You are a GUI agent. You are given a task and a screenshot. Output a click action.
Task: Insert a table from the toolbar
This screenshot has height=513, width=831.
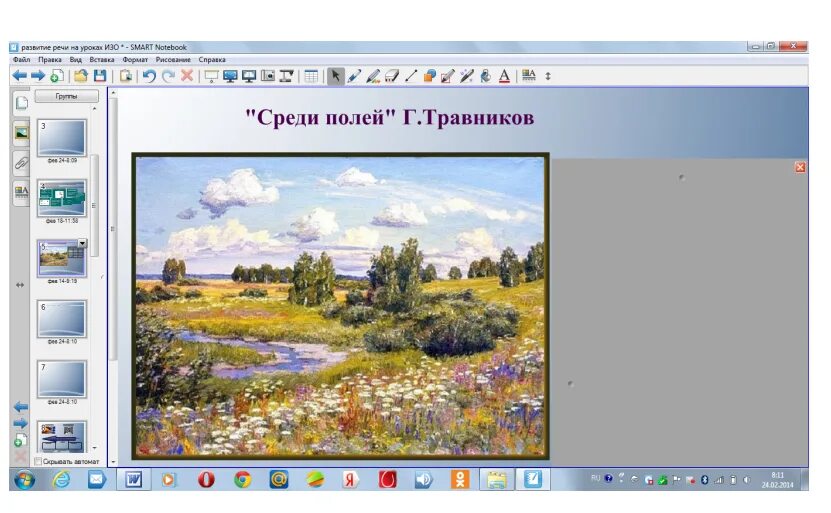(311, 76)
